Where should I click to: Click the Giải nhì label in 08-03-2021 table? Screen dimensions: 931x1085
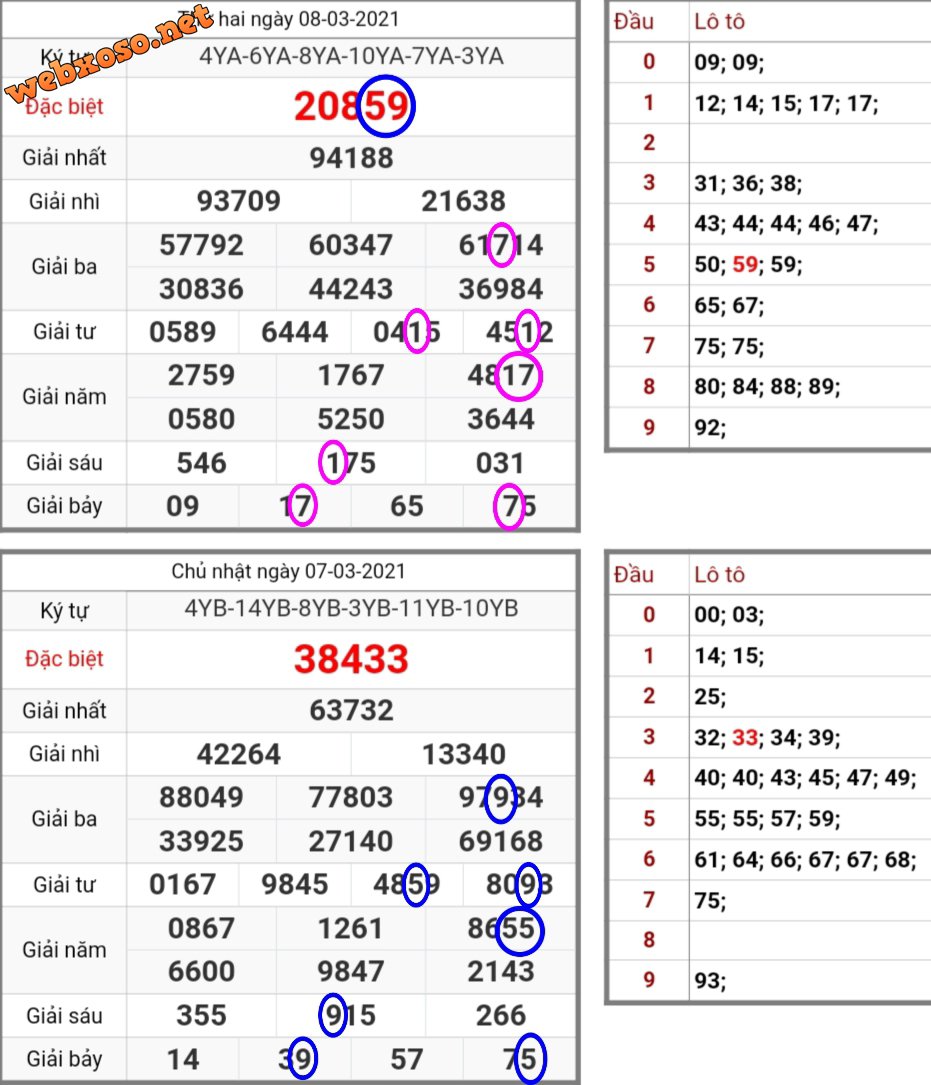(x=64, y=201)
